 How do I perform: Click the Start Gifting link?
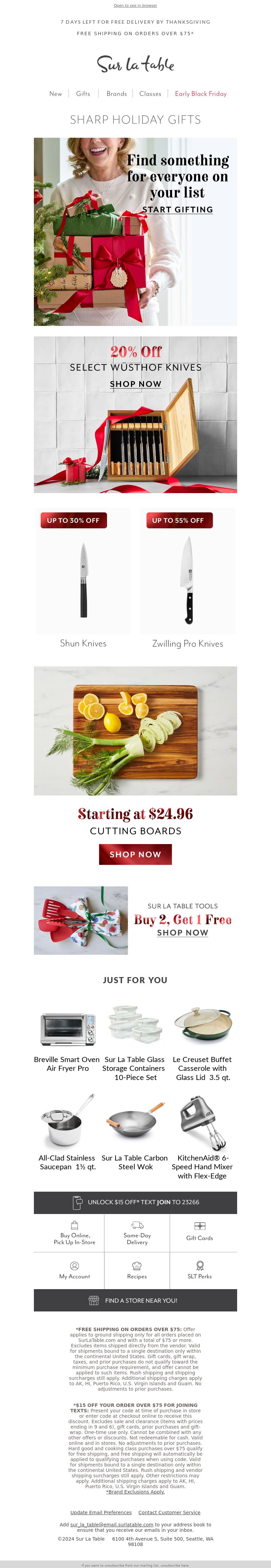pyautogui.click(x=177, y=209)
